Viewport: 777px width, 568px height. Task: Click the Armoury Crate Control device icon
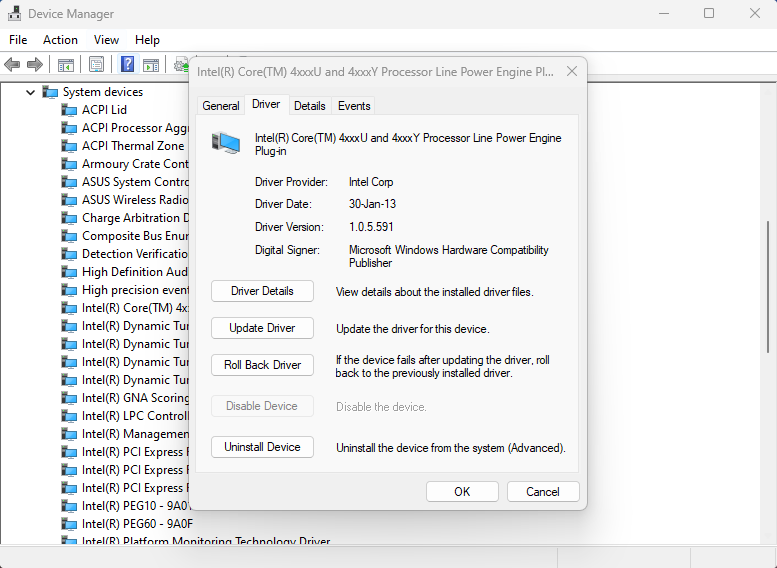pyautogui.click(x=69, y=164)
